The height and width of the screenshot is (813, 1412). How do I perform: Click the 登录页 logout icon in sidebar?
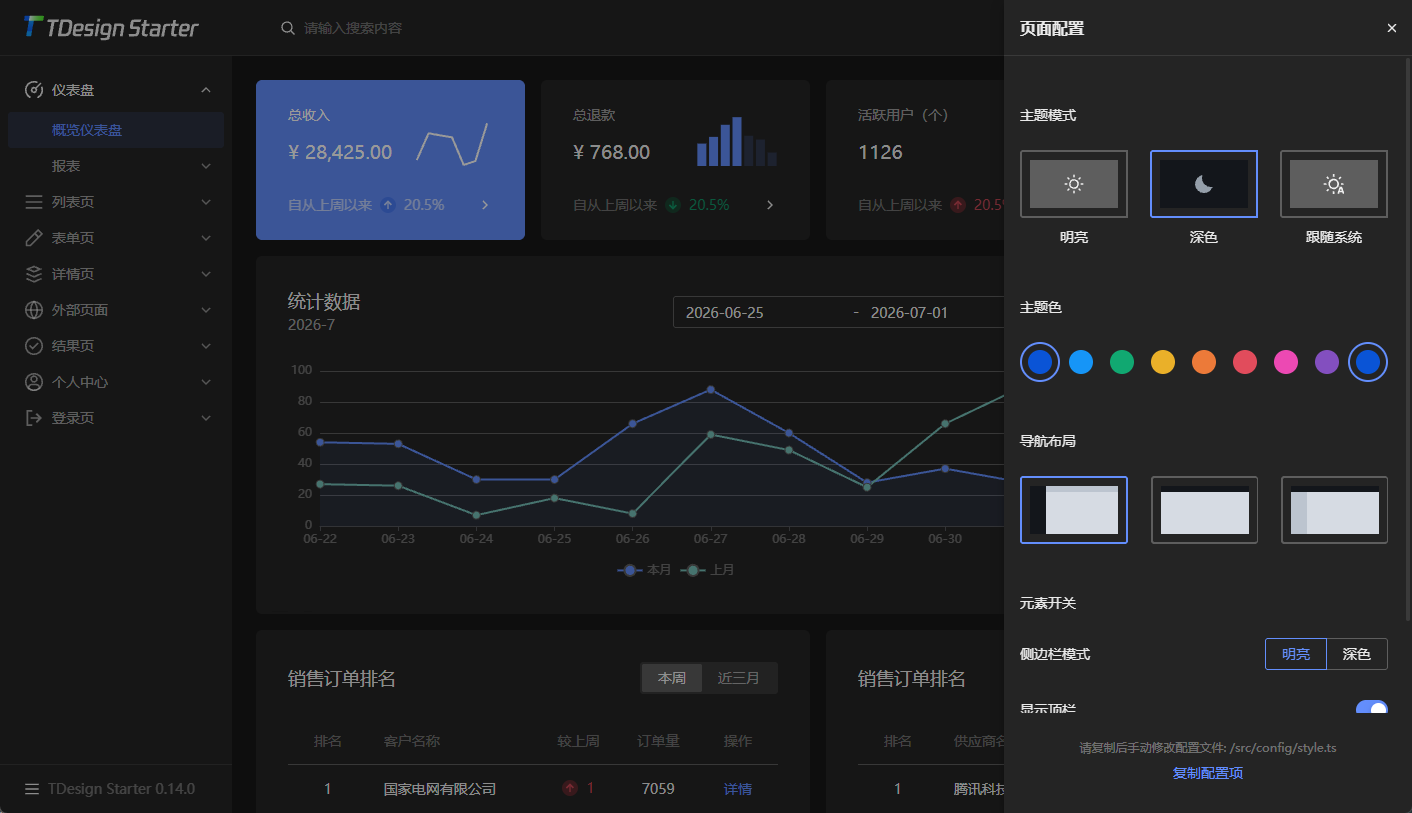point(34,418)
